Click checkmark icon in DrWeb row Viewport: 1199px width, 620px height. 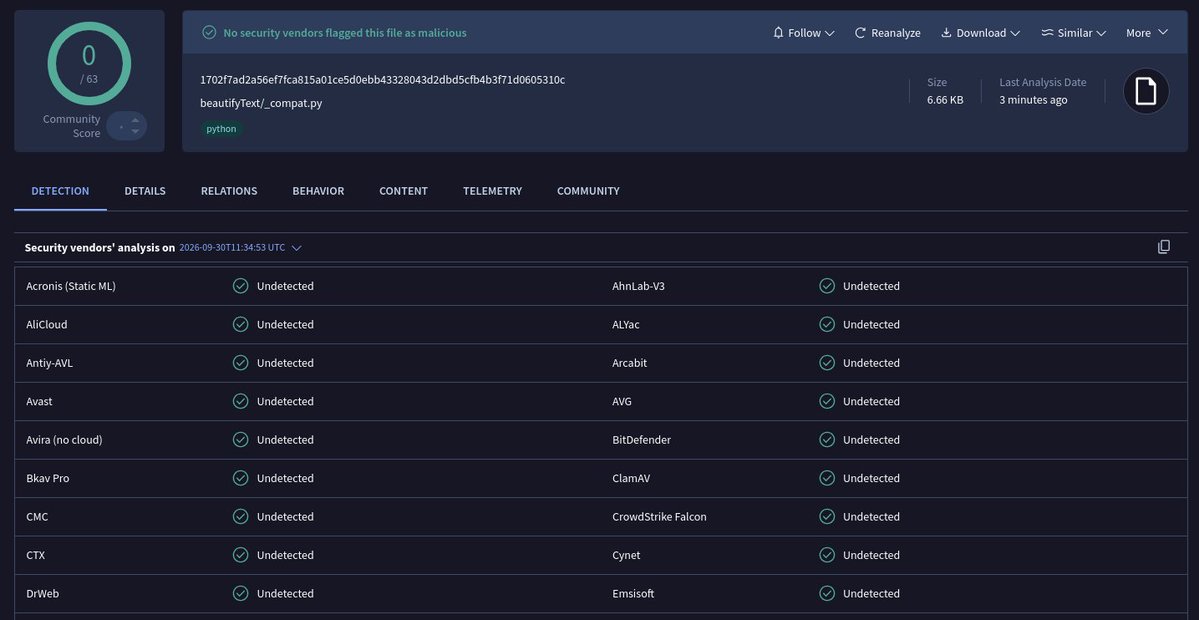tap(240, 593)
